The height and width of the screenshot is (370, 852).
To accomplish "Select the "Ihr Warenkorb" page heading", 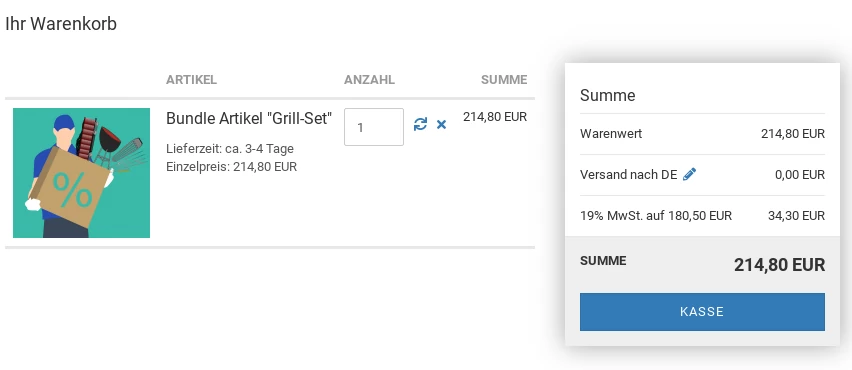I will [x=61, y=24].
